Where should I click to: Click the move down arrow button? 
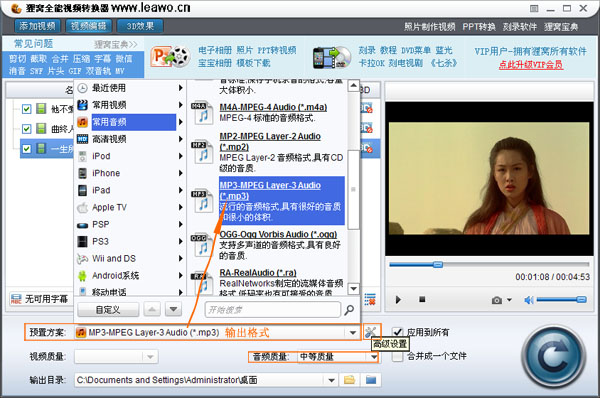[x=173, y=309]
